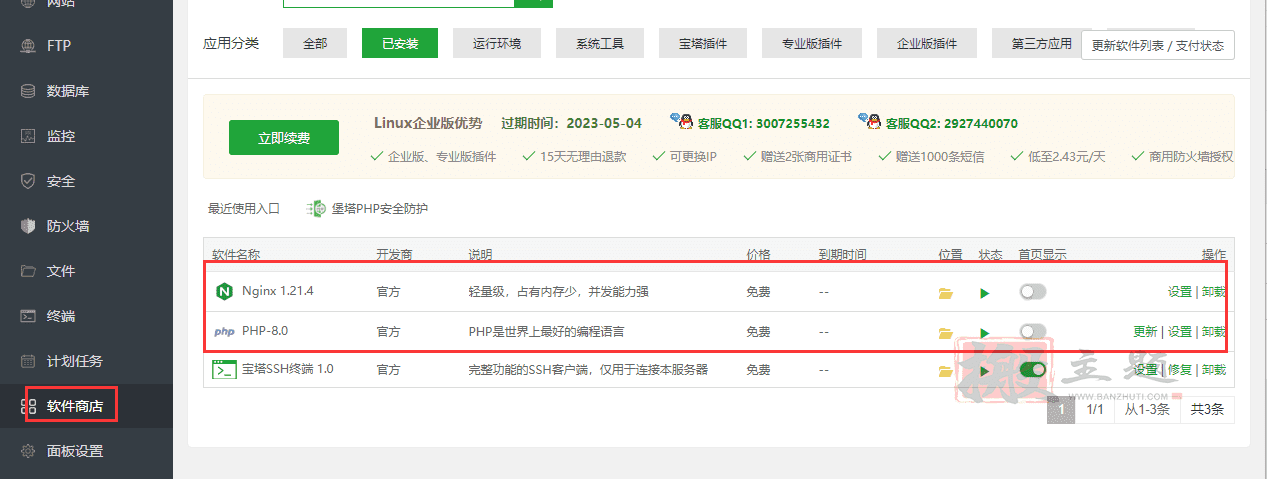This screenshot has height=479, width=1267.
Task: Select 企业版插件 category tab
Action: point(927,43)
